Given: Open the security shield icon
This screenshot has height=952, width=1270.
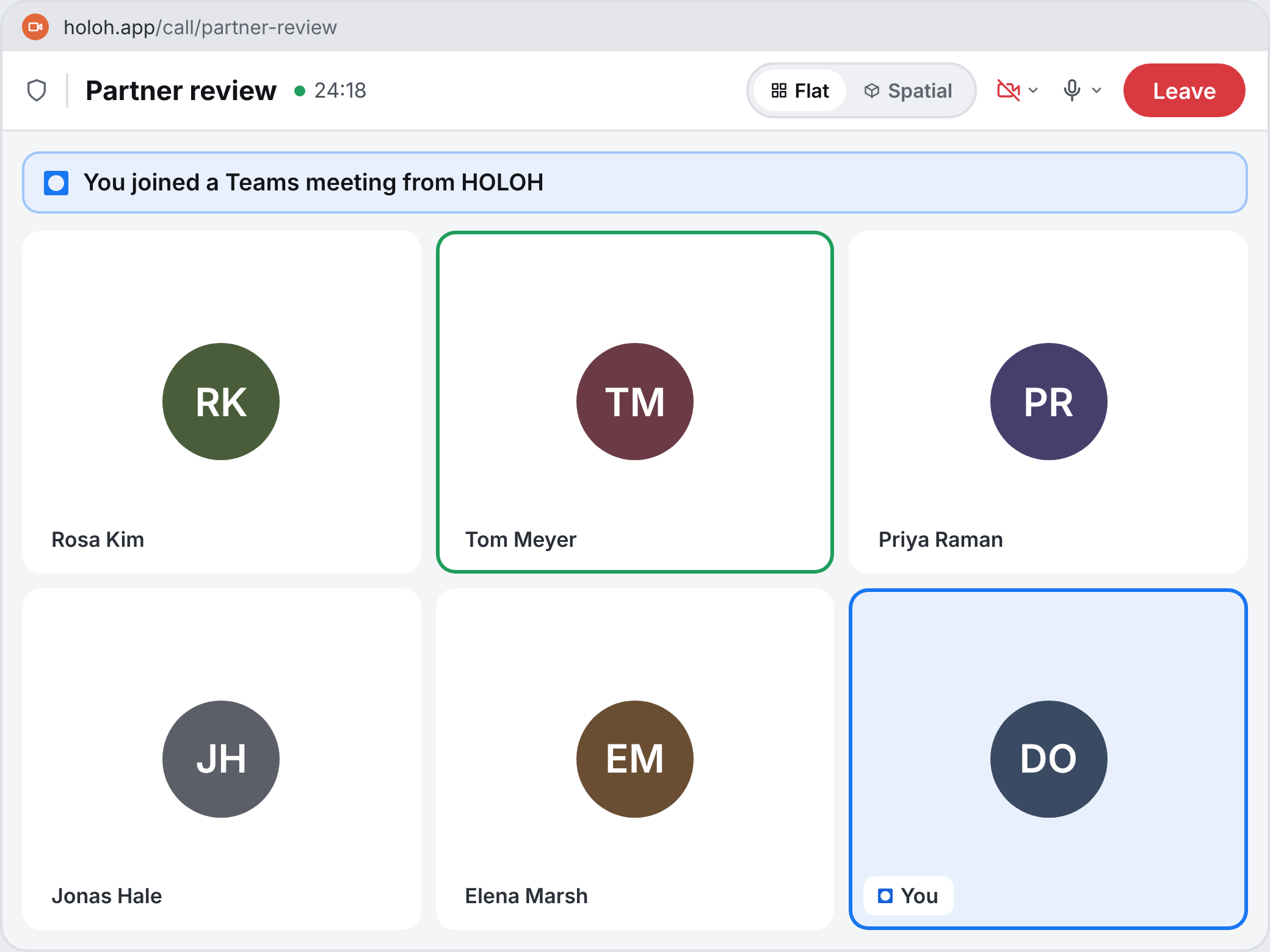Looking at the screenshot, I should (37, 90).
